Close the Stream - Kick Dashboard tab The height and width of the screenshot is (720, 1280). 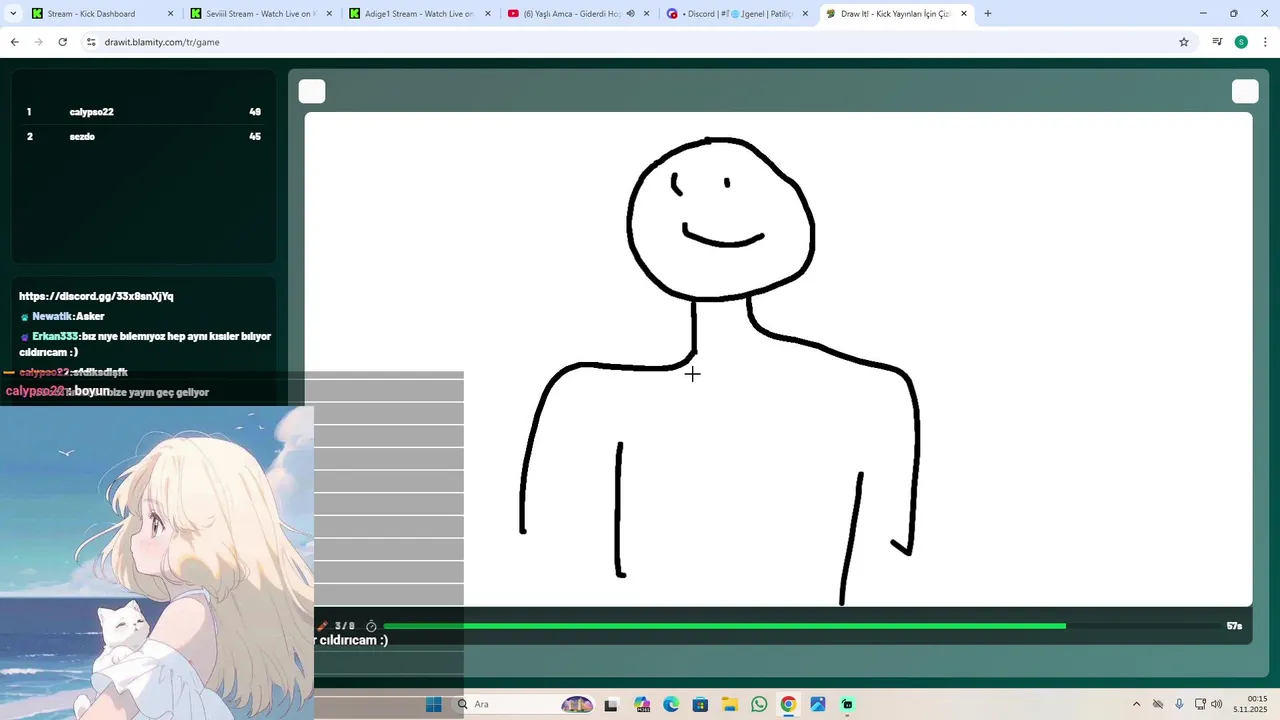click(170, 14)
